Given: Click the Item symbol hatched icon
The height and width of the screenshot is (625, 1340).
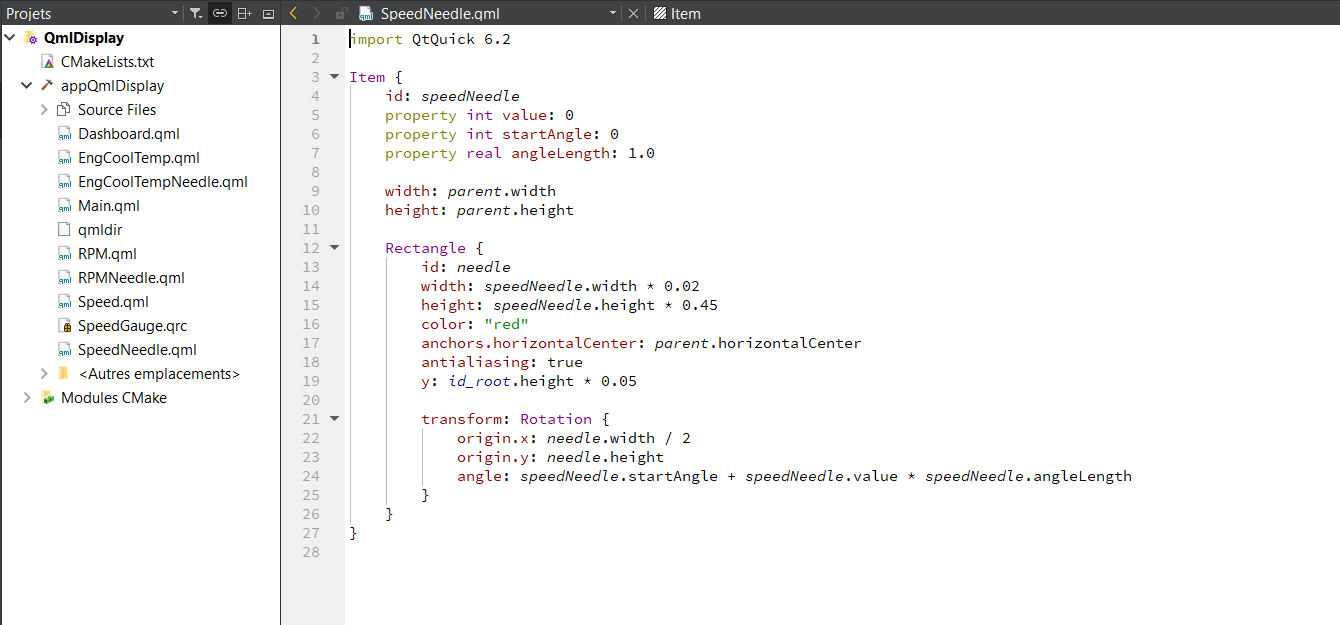Looking at the screenshot, I should (660, 14).
